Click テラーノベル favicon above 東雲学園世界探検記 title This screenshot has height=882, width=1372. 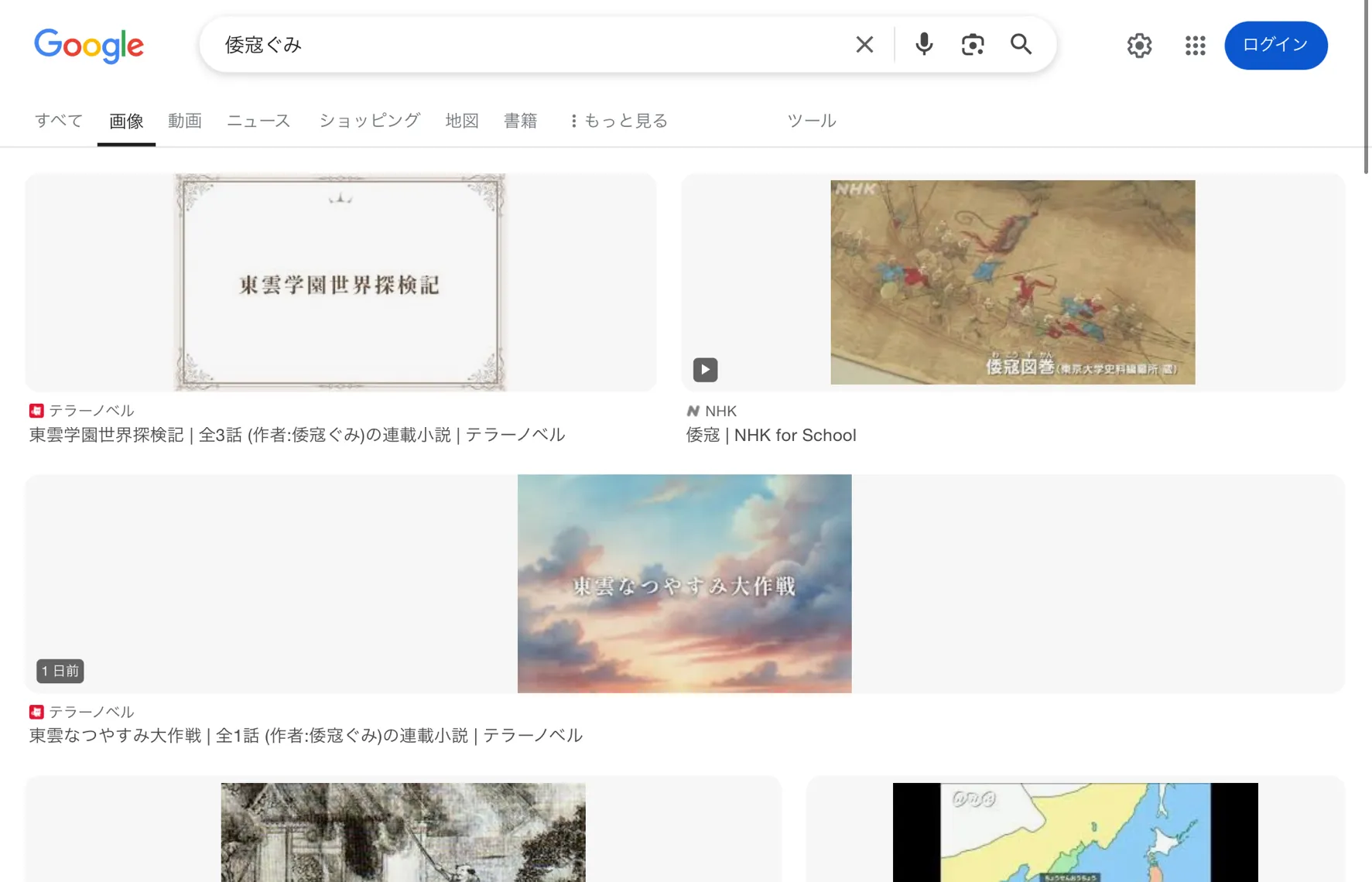(36, 411)
